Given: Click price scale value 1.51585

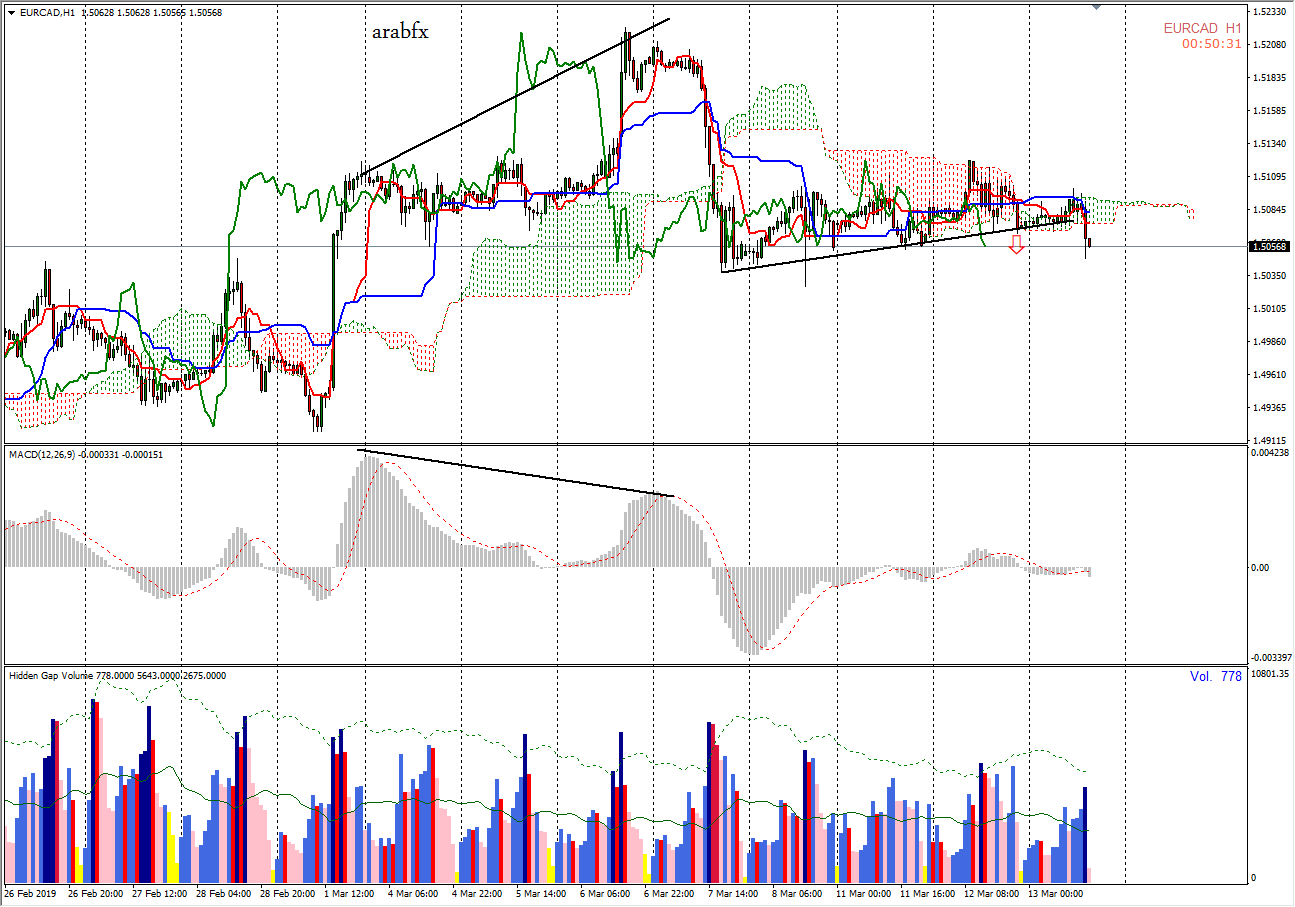Looking at the screenshot, I should tap(1270, 111).
